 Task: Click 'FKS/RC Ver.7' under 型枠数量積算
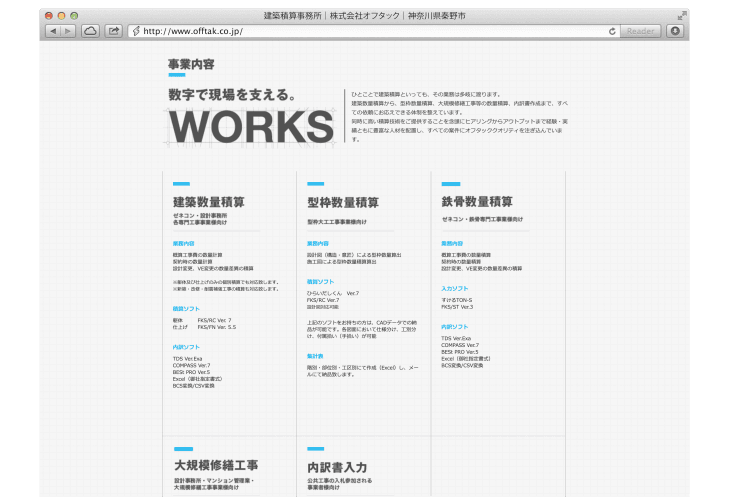(323, 300)
